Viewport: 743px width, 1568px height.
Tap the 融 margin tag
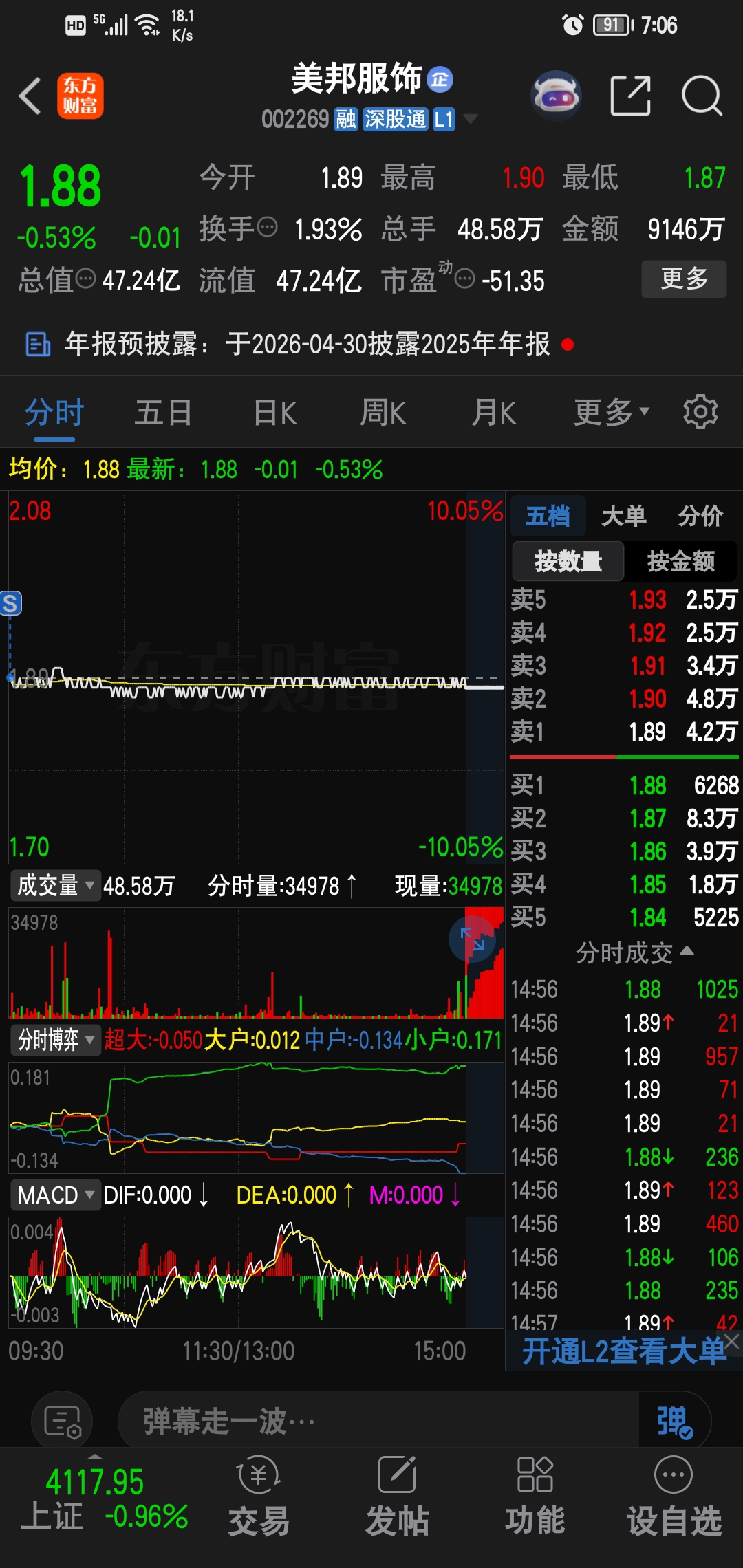(x=345, y=120)
